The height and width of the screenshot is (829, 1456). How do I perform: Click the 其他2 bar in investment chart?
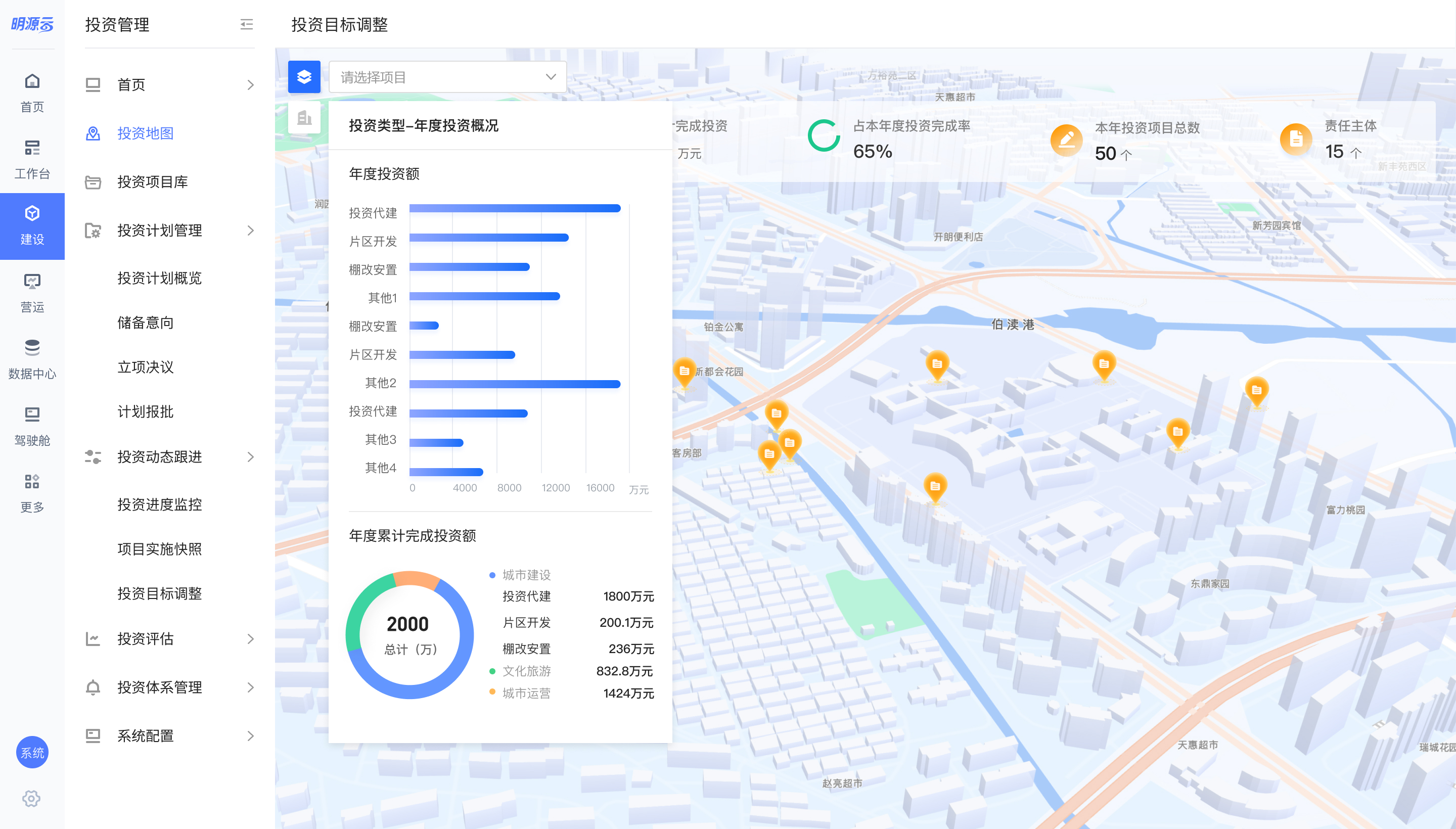click(514, 384)
